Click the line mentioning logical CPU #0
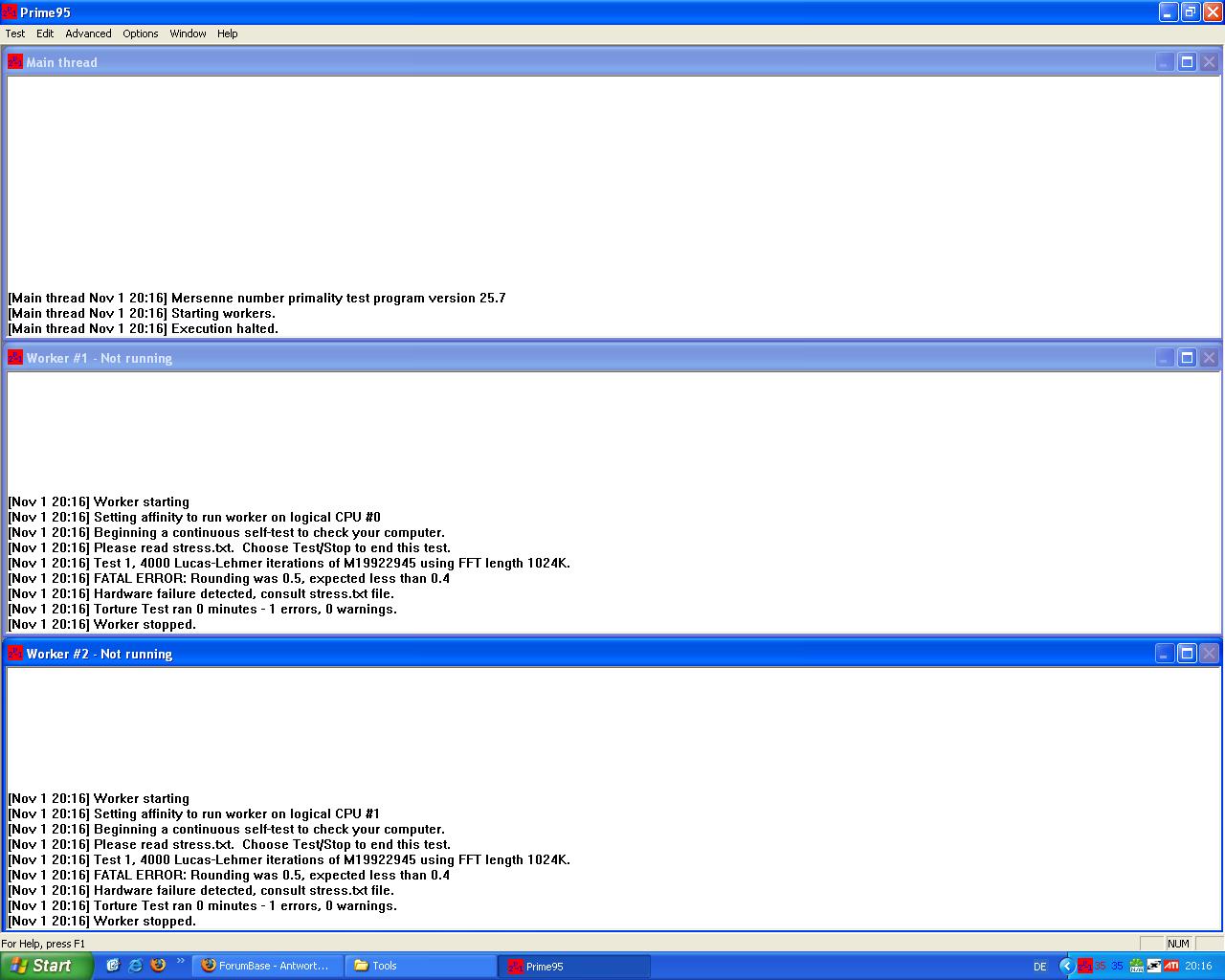This screenshot has width=1225, height=980. pos(194,517)
